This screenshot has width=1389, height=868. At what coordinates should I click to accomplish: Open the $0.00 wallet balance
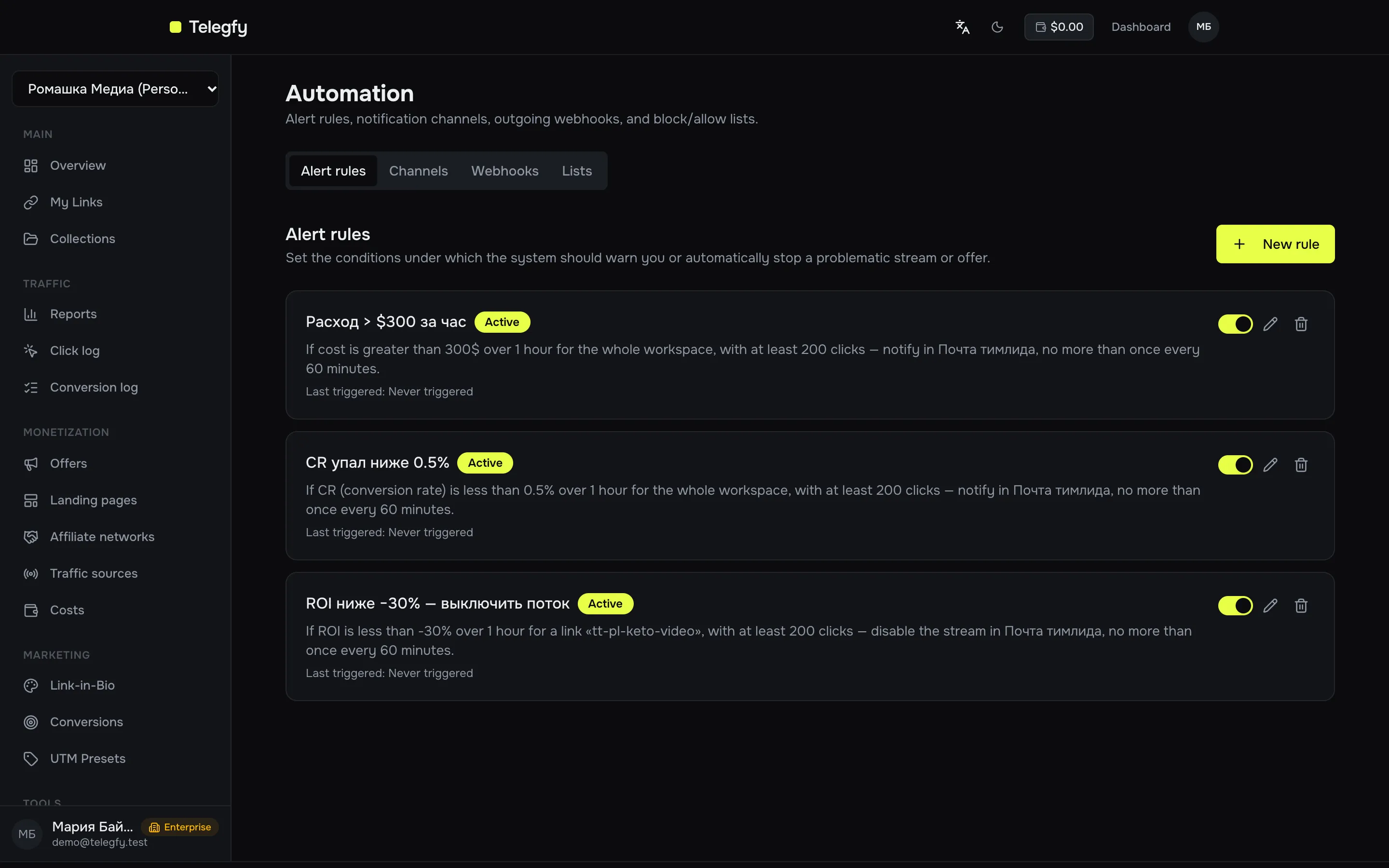[x=1059, y=27]
